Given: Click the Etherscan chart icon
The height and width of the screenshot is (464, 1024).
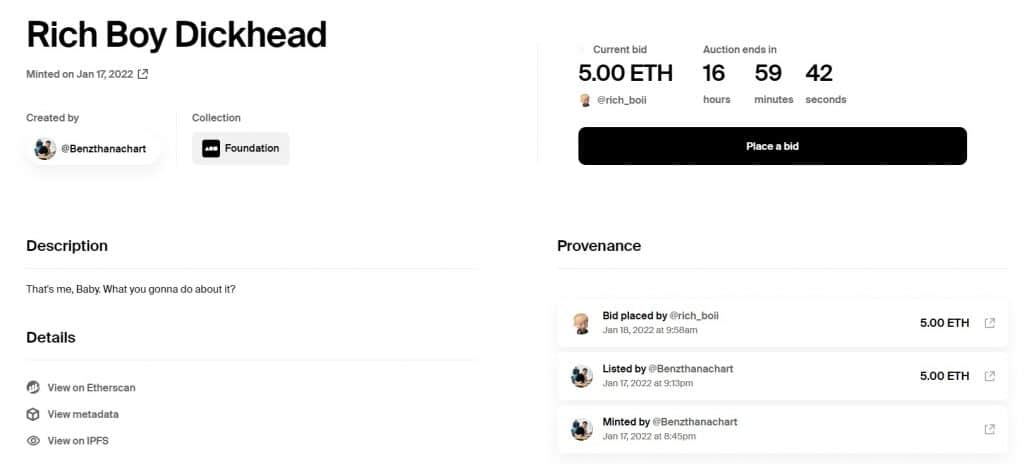Looking at the screenshot, I should coord(33,388).
